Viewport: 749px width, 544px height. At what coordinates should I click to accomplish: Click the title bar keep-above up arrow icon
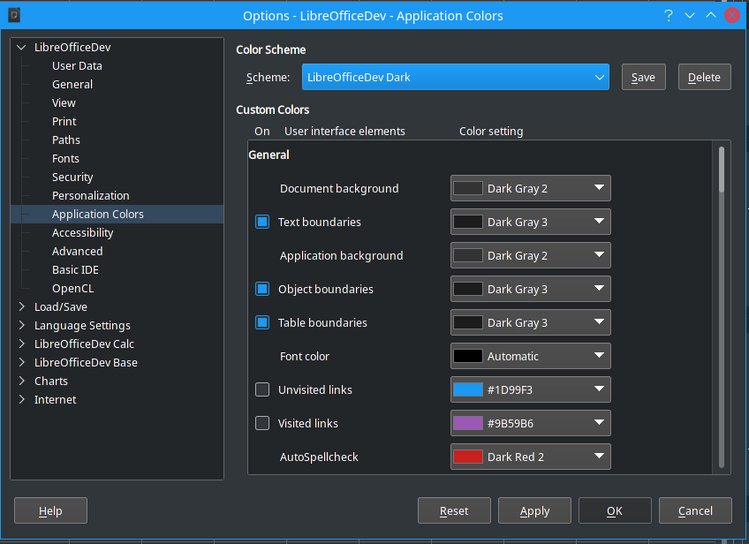click(711, 15)
